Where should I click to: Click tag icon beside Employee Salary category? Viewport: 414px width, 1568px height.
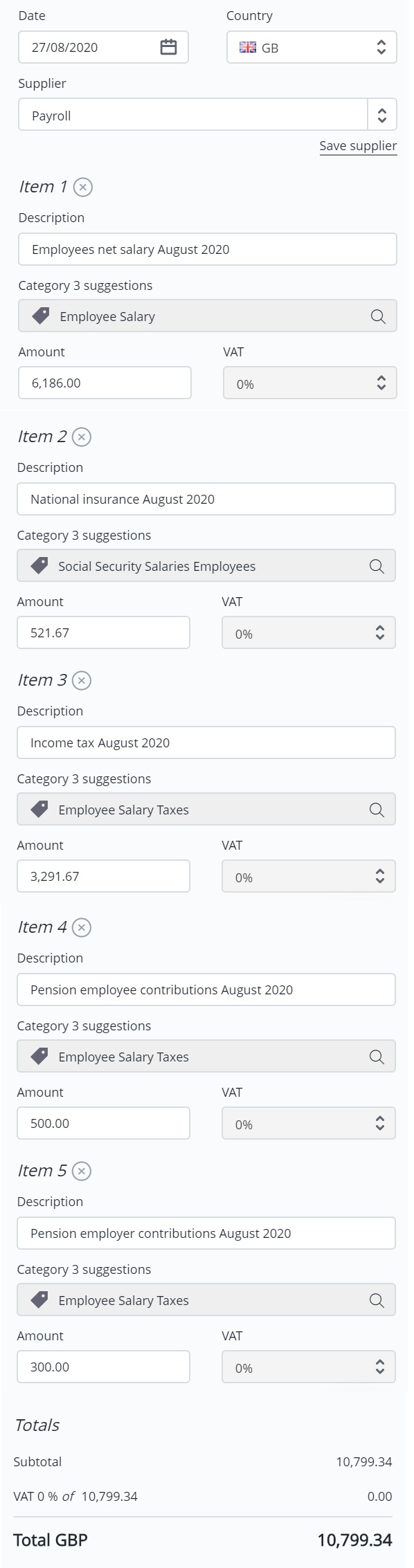(41, 316)
